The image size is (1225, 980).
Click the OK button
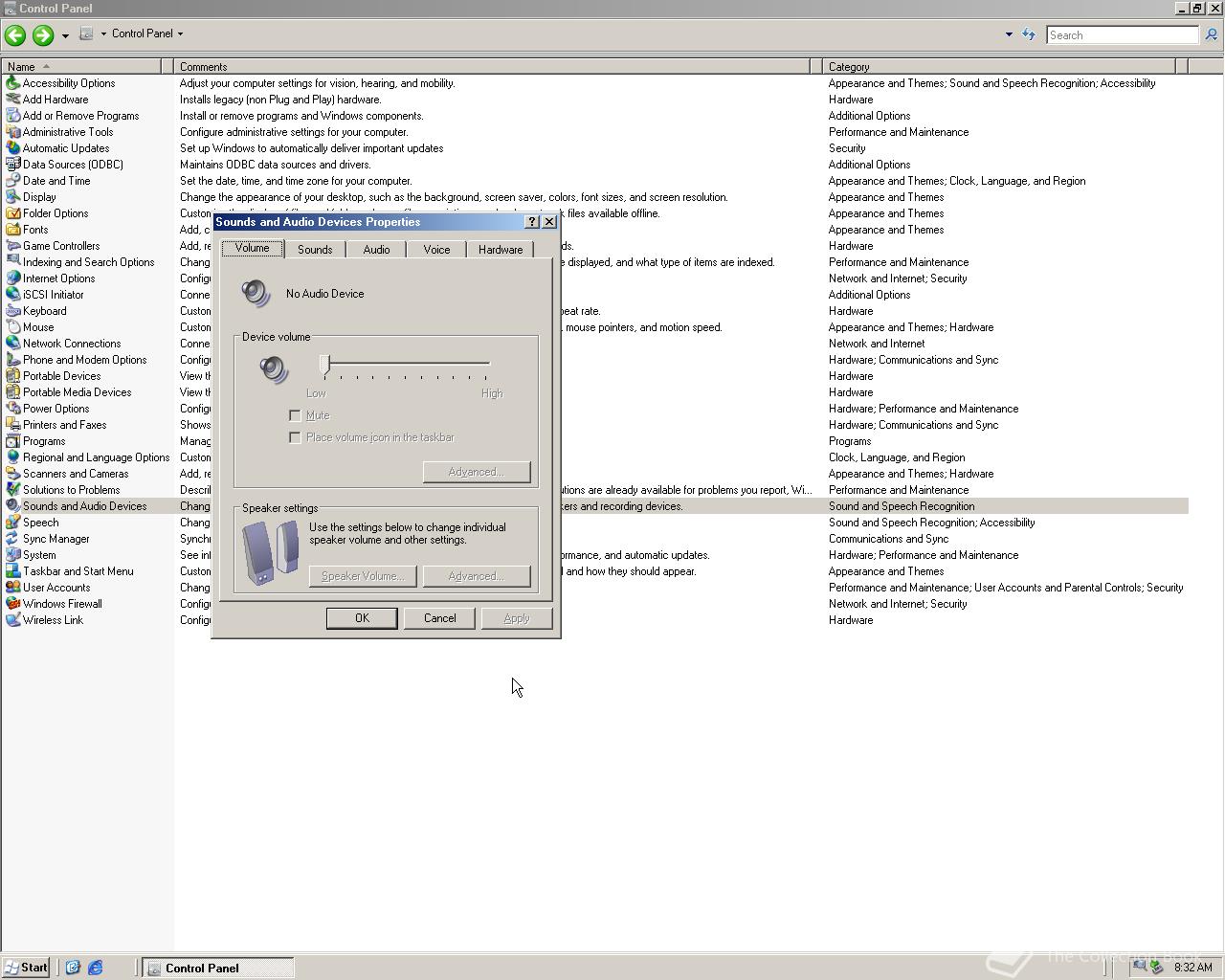click(x=362, y=618)
